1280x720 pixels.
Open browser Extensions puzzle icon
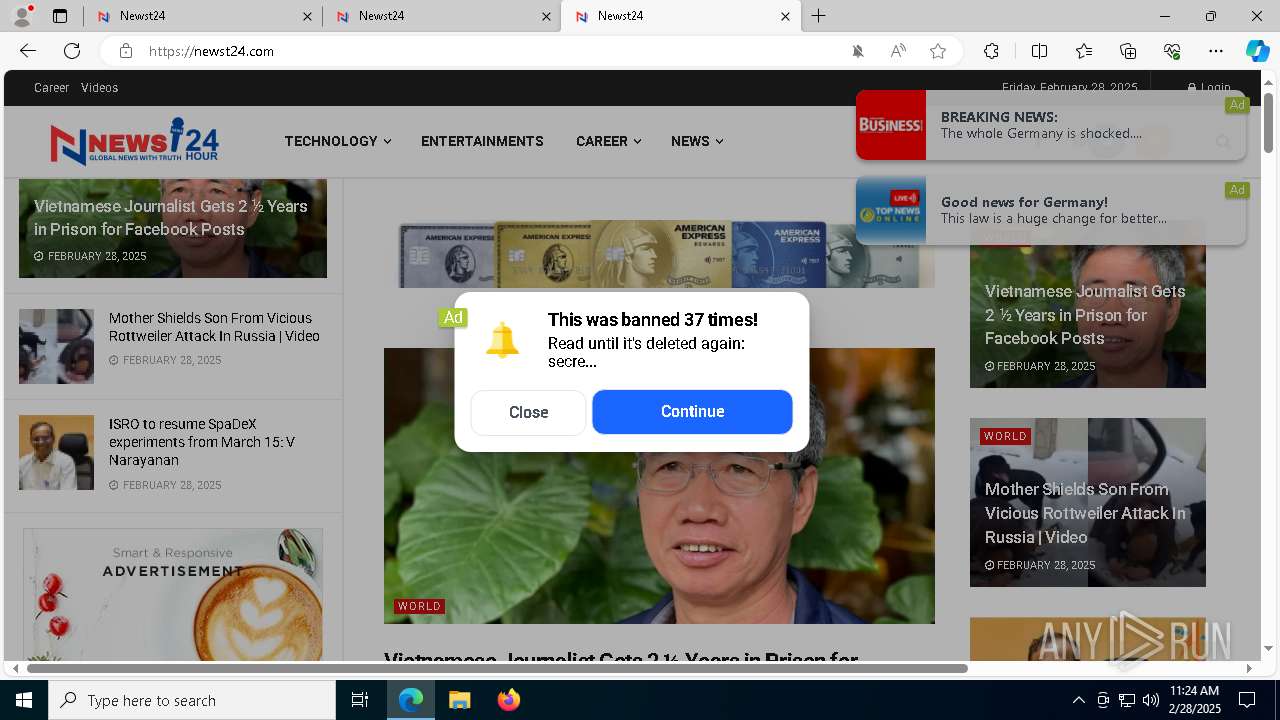(991, 51)
